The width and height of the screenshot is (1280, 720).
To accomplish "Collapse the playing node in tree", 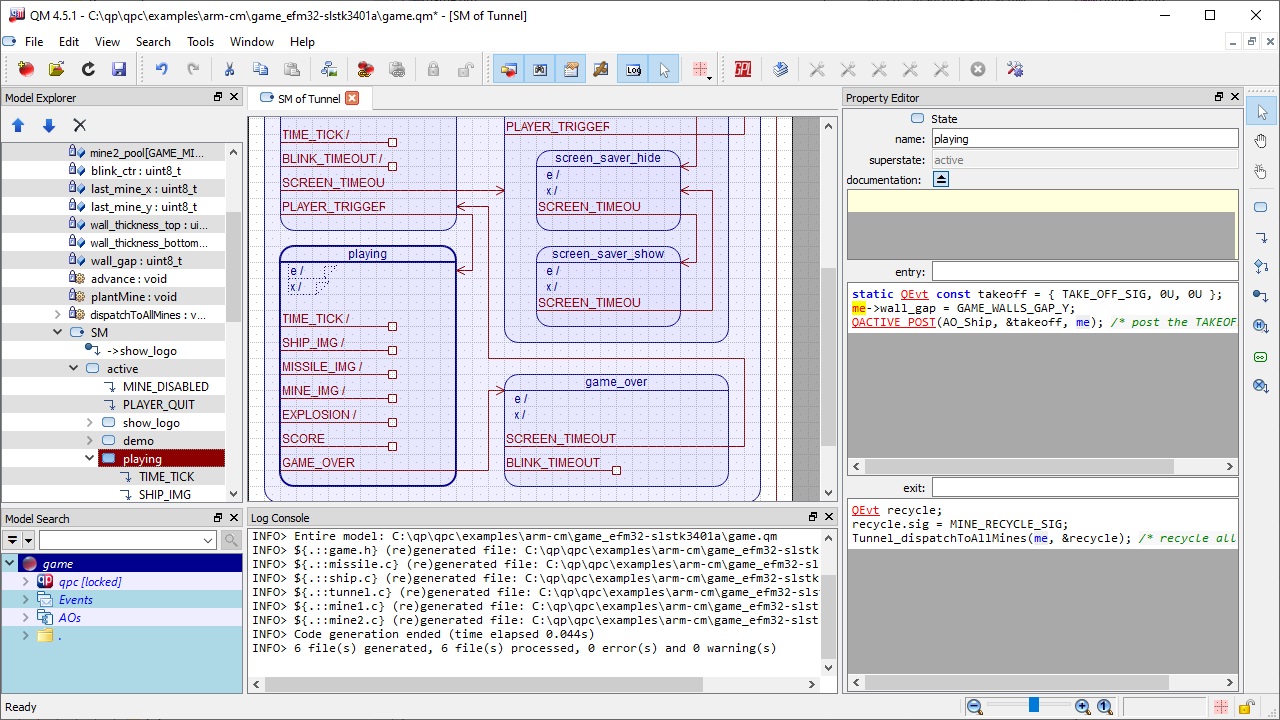I will pyautogui.click(x=90, y=459).
